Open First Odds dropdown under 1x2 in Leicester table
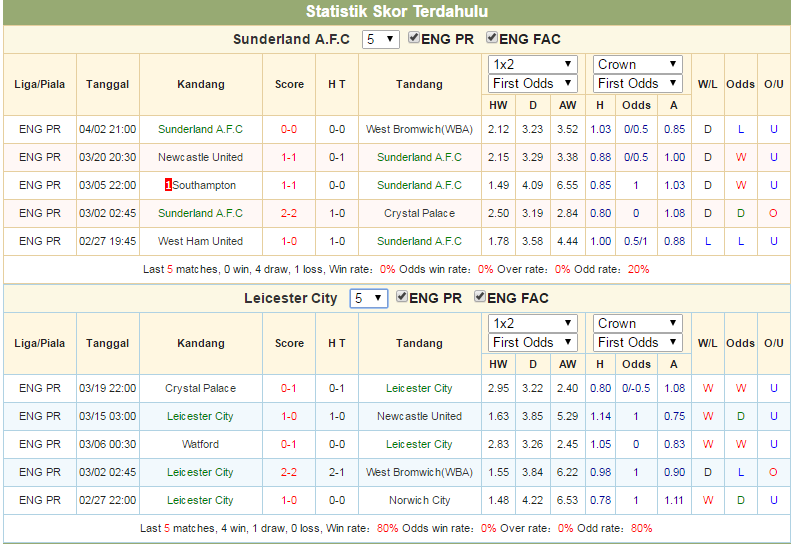Viewport: 795px width, 544px height. click(533, 342)
